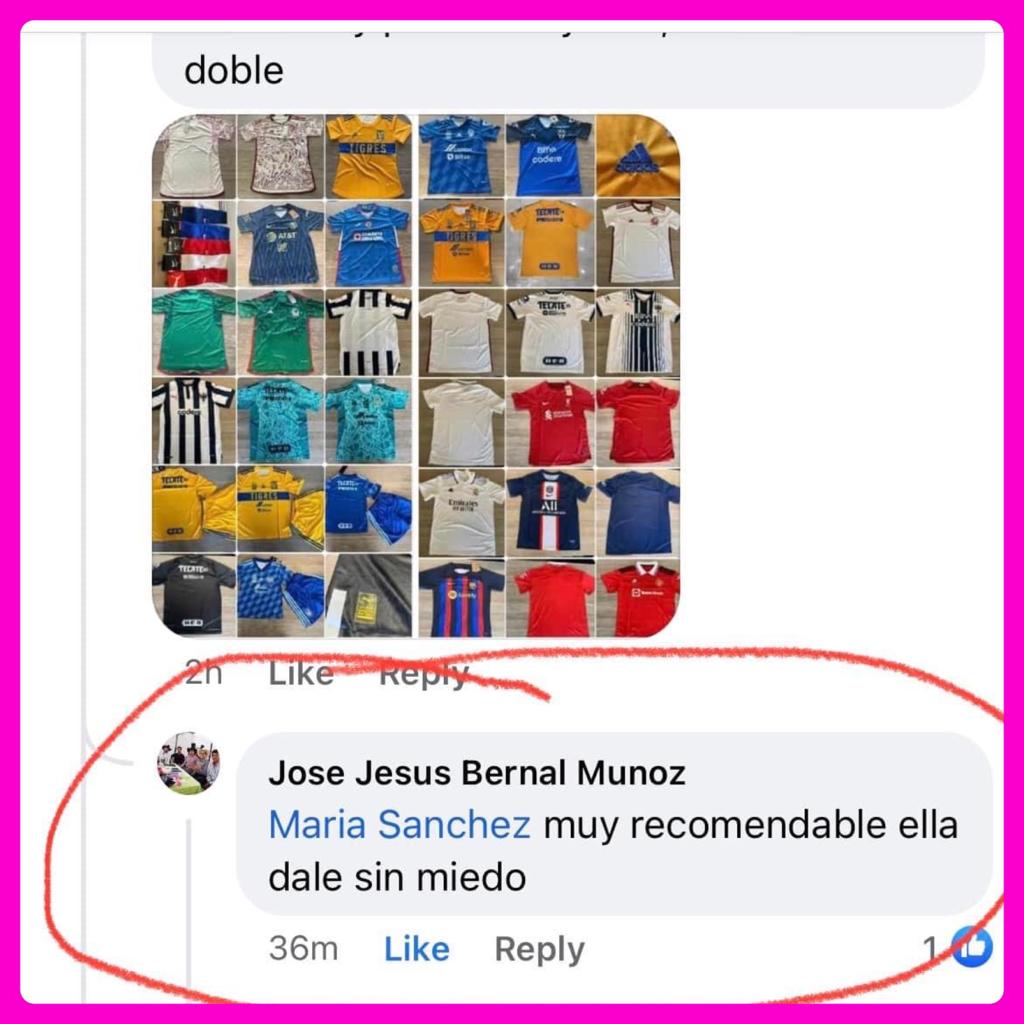Open the blue AT&T jersey photo
The height and width of the screenshot is (1024, 1024).
click(280, 243)
